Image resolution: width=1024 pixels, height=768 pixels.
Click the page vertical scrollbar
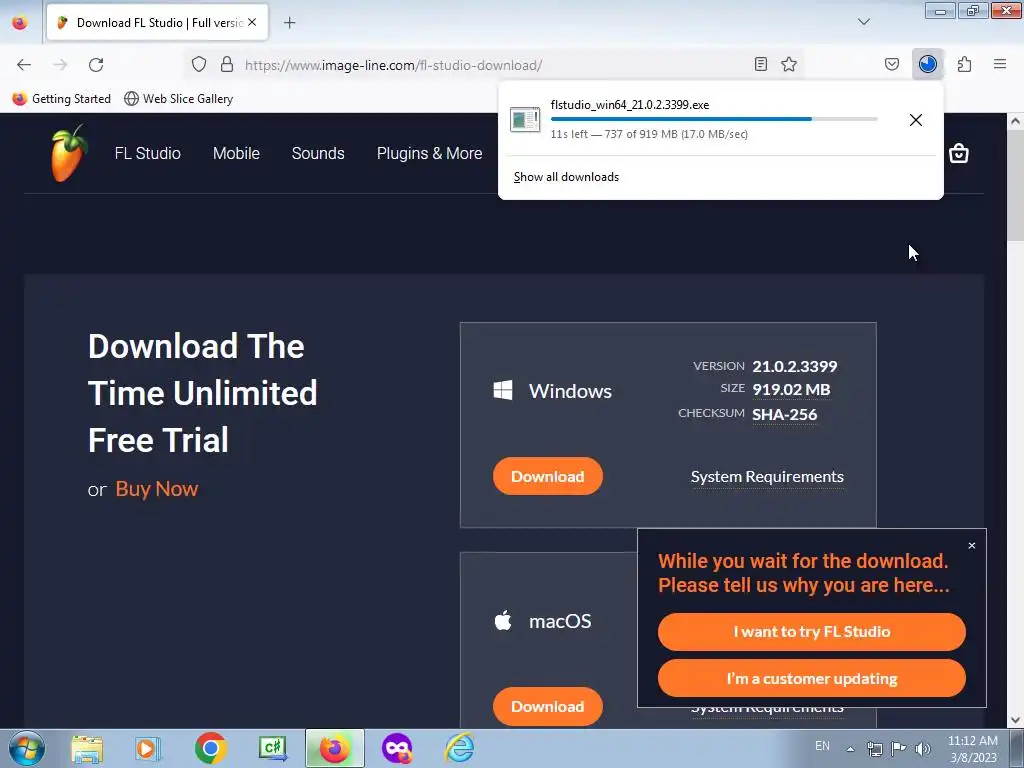[1016, 187]
